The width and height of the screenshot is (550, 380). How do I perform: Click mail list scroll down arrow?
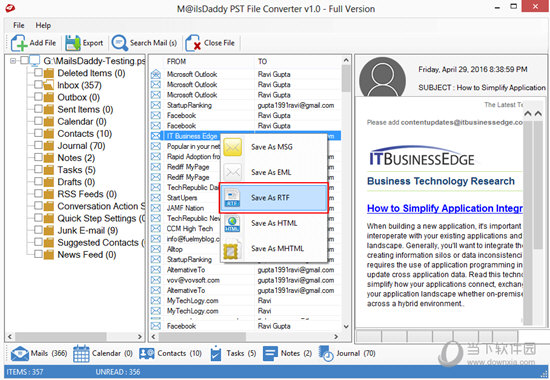click(x=346, y=327)
